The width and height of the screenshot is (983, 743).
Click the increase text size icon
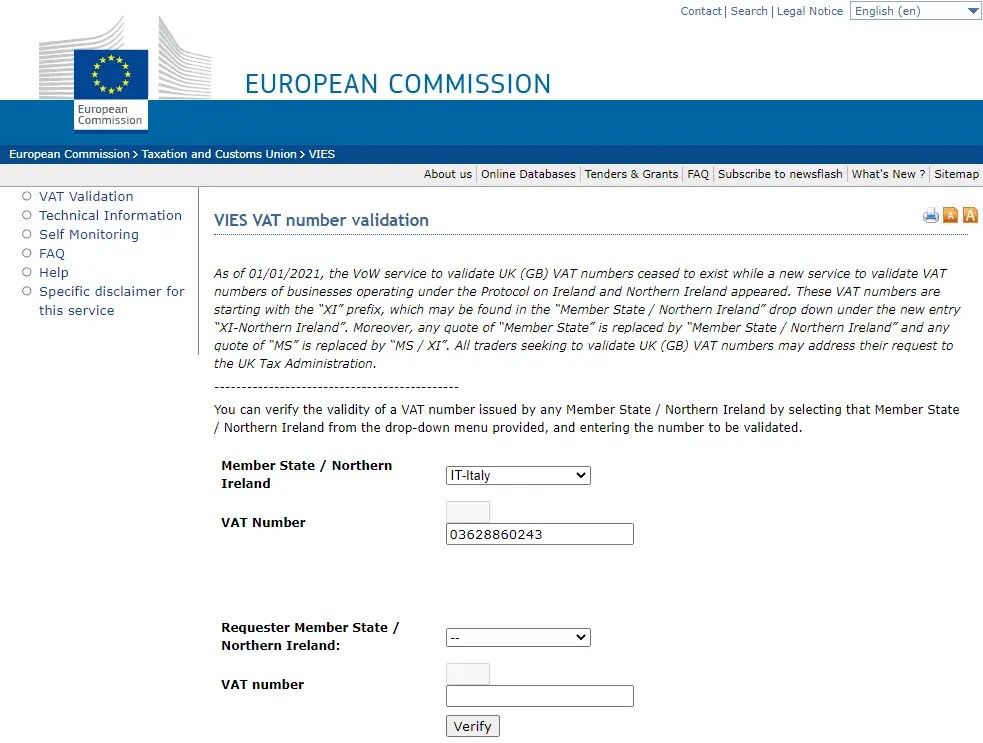[x=970, y=215]
